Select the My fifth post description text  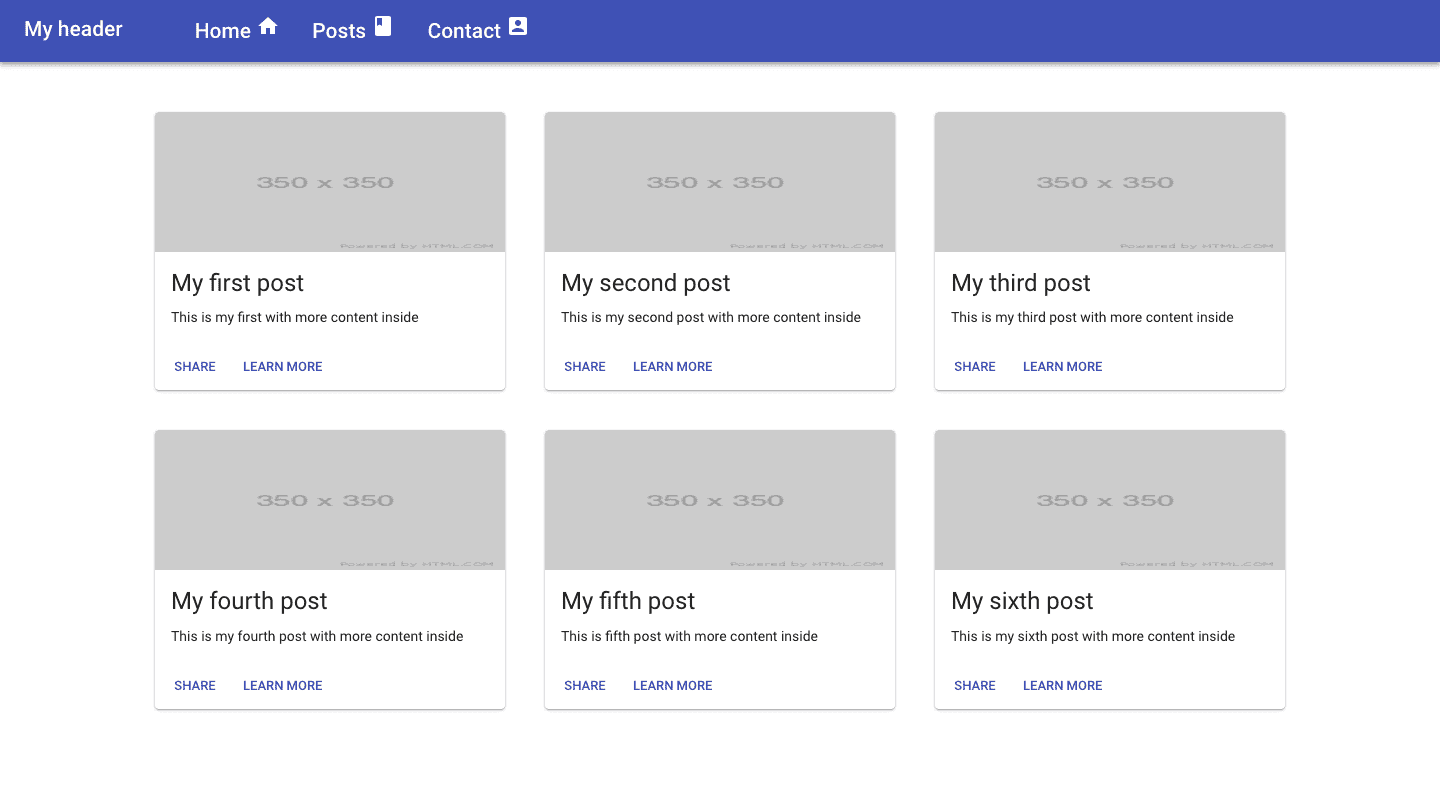(x=689, y=636)
